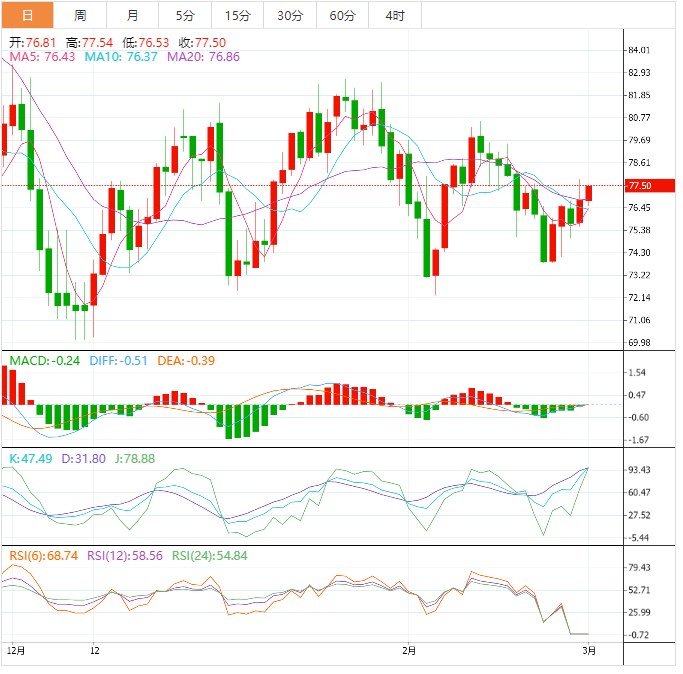This screenshot has width=683, height=674.
Task: Select the RSI(24):54.84 label
Action: [210, 556]
